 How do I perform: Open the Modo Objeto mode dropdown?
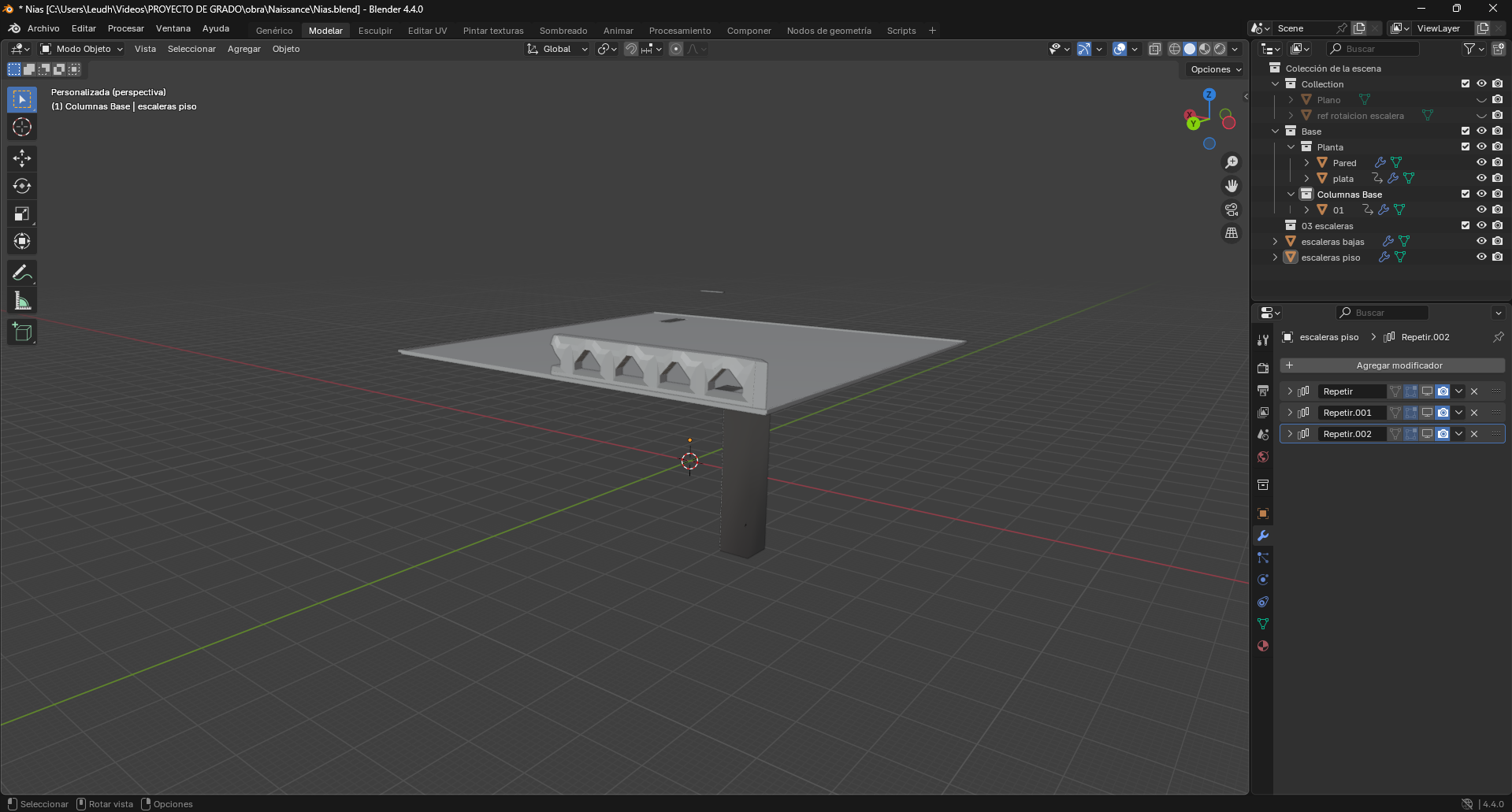[x=82, y=49]
